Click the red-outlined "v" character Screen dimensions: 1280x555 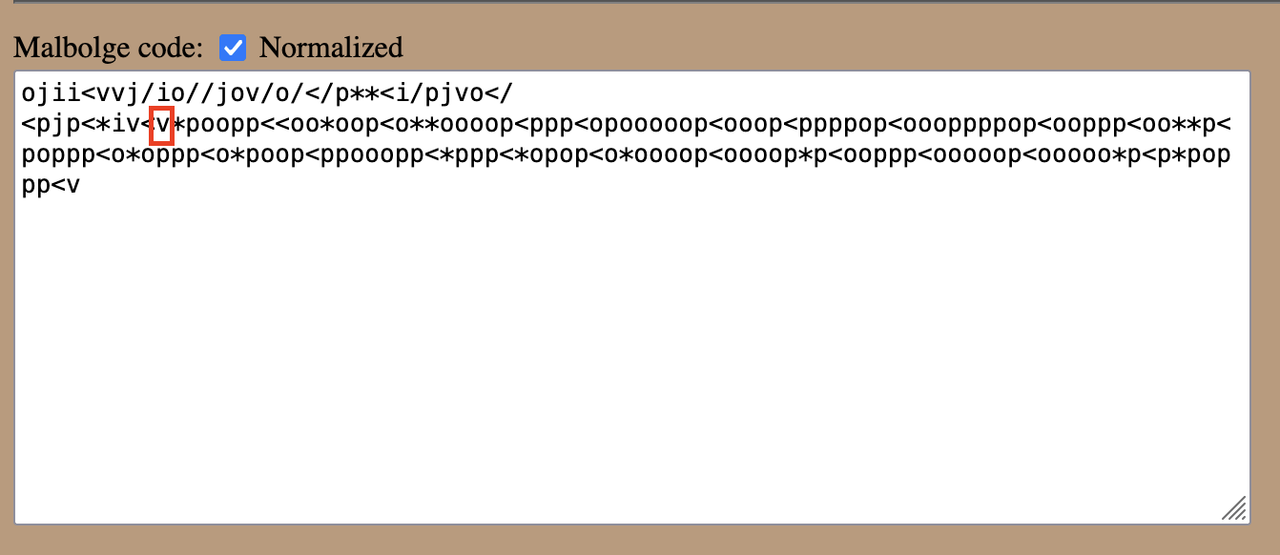pos(162,125)
